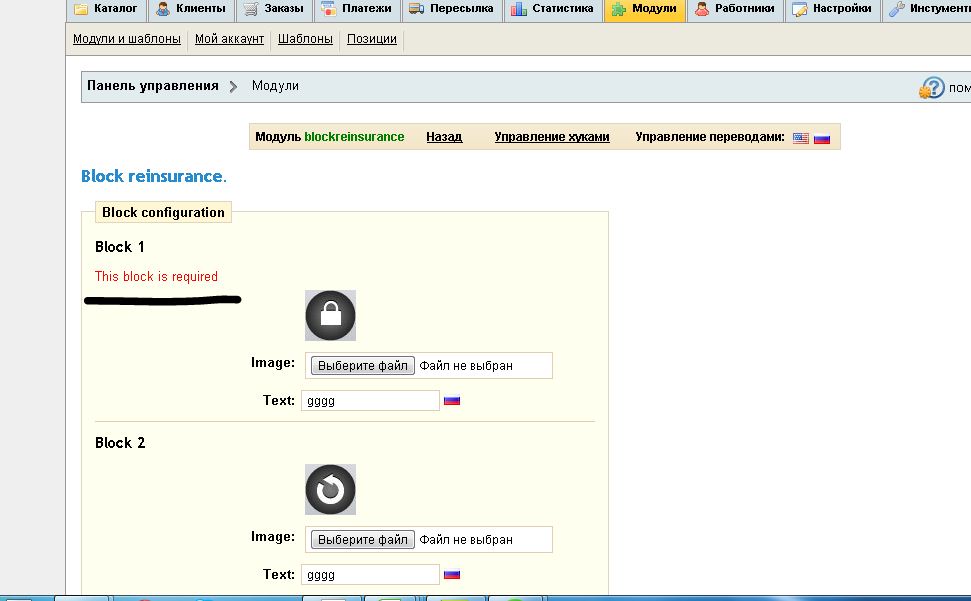
Task: Select English flag for translation management
Action: point(801,138)
